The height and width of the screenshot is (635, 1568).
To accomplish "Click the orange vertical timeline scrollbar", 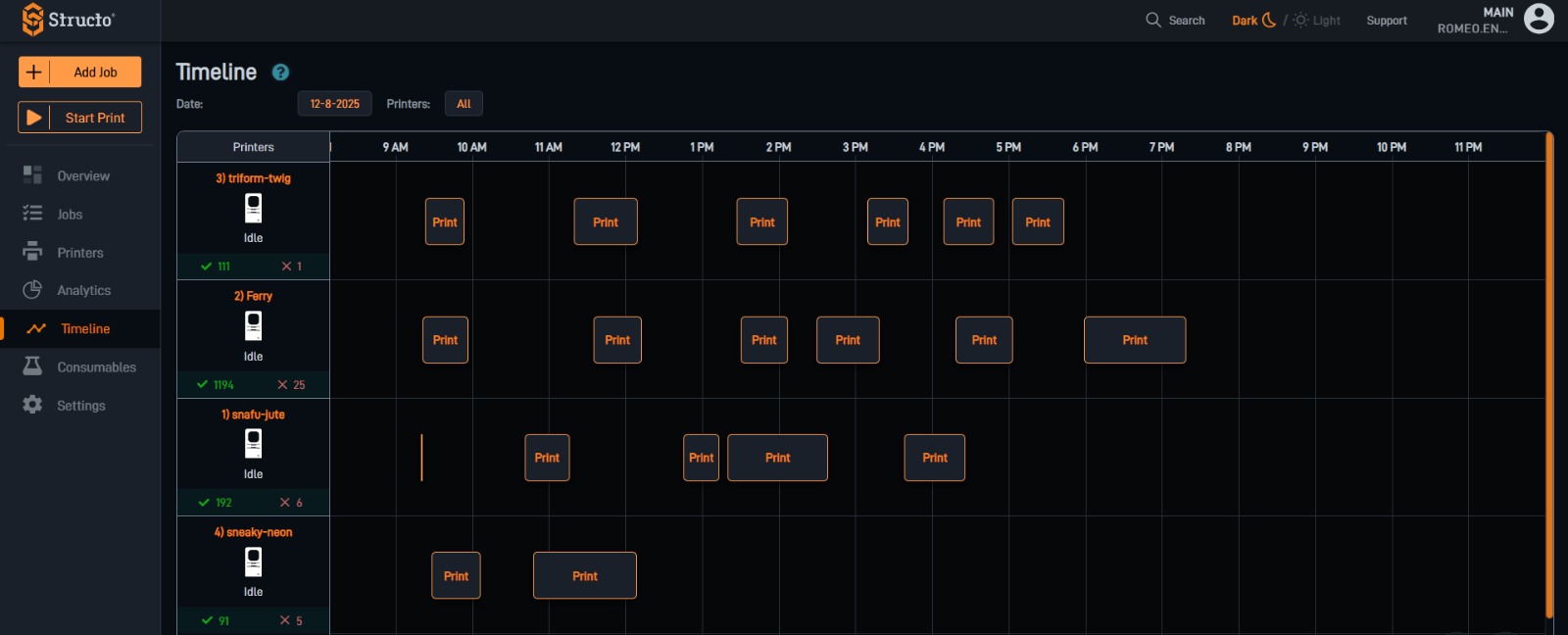I will point(1549,372).
